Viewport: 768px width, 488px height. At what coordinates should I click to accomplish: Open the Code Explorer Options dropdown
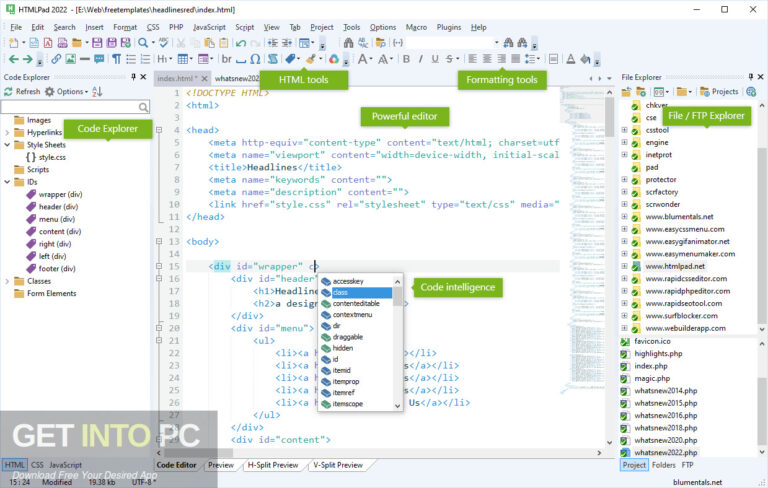[x=67, y=92]
